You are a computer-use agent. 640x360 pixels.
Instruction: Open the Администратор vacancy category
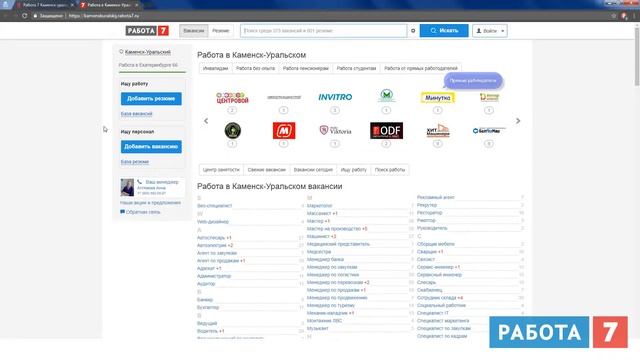[214, 276]
